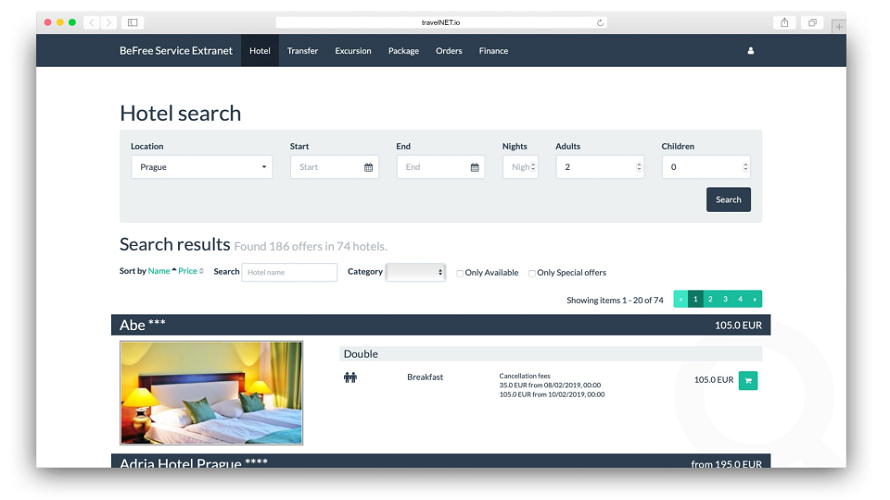
Task: Focus the Hotel name search field
Action: [289, 272]
